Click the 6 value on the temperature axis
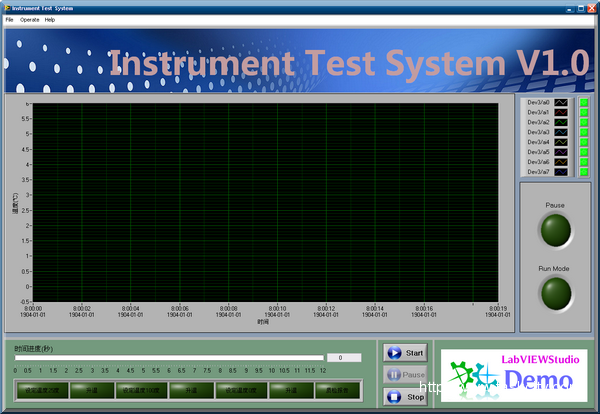Screen dimensions: 600x414 (27, 104)
